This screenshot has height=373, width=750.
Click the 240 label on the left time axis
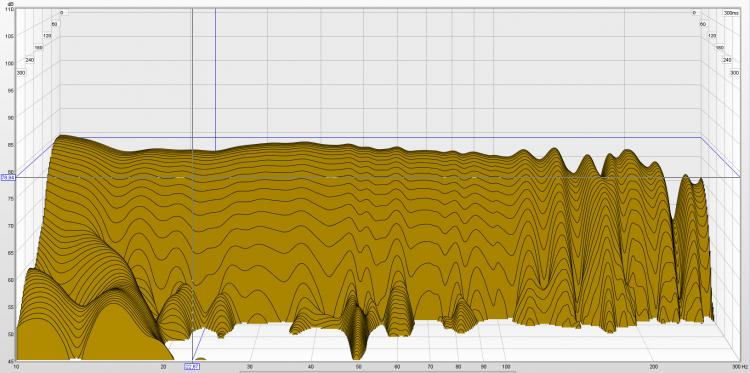pos(30,60)
